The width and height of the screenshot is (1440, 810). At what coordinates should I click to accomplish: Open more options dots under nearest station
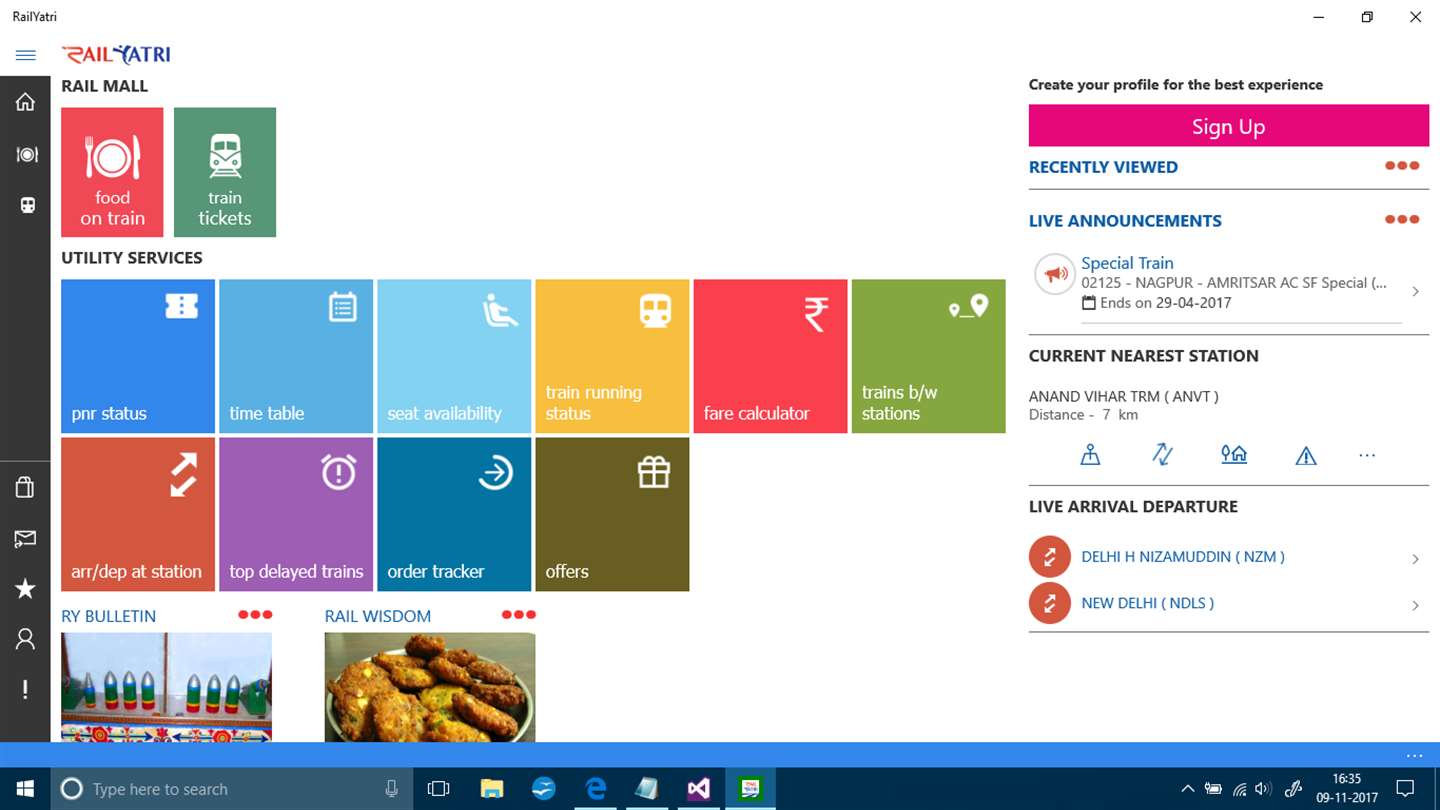[x=1367, y=455]
